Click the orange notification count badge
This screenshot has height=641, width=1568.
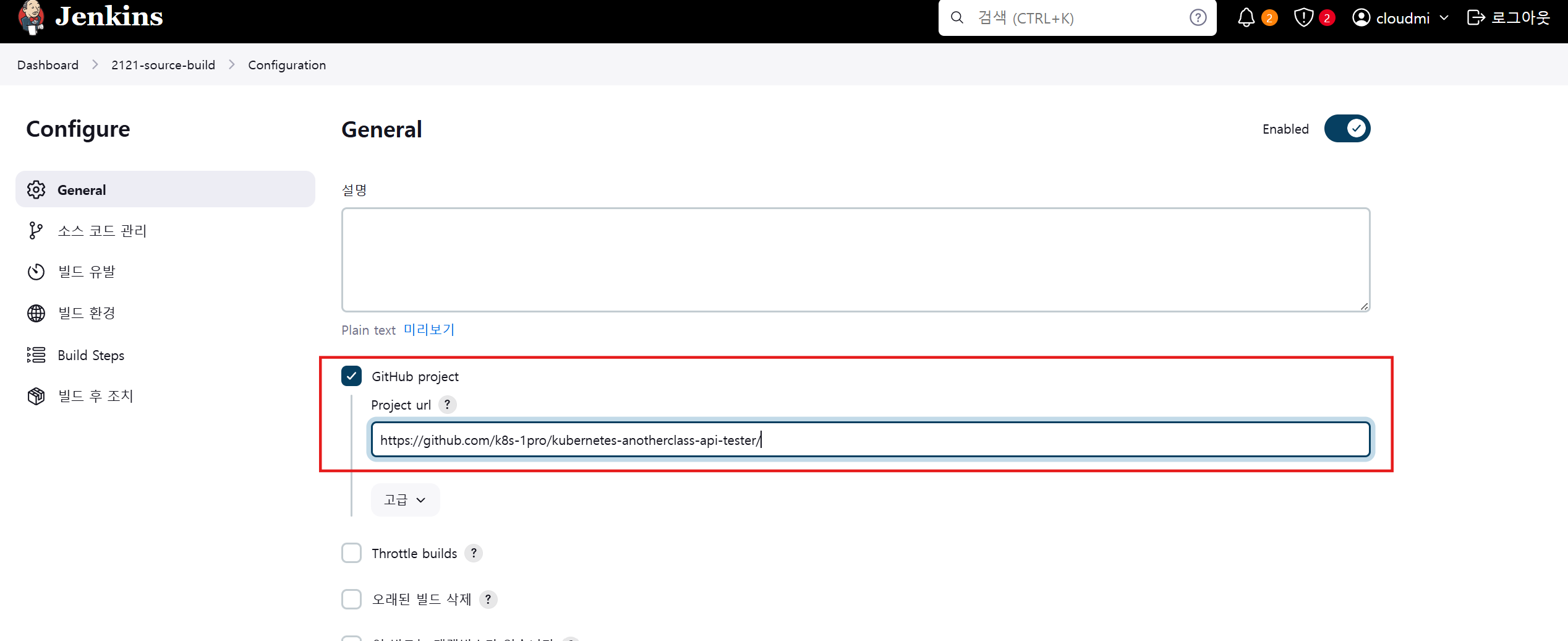tap(1269, 18)
